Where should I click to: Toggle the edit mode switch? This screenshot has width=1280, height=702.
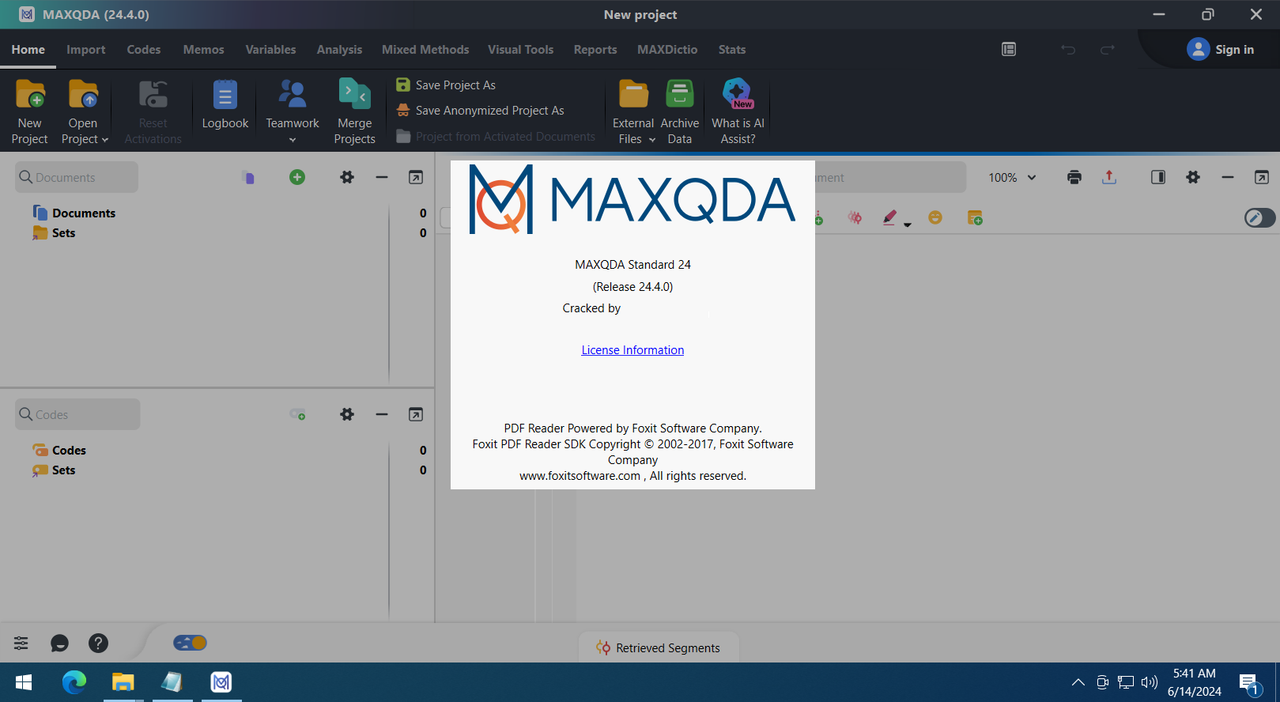(x=1260, y=217)
